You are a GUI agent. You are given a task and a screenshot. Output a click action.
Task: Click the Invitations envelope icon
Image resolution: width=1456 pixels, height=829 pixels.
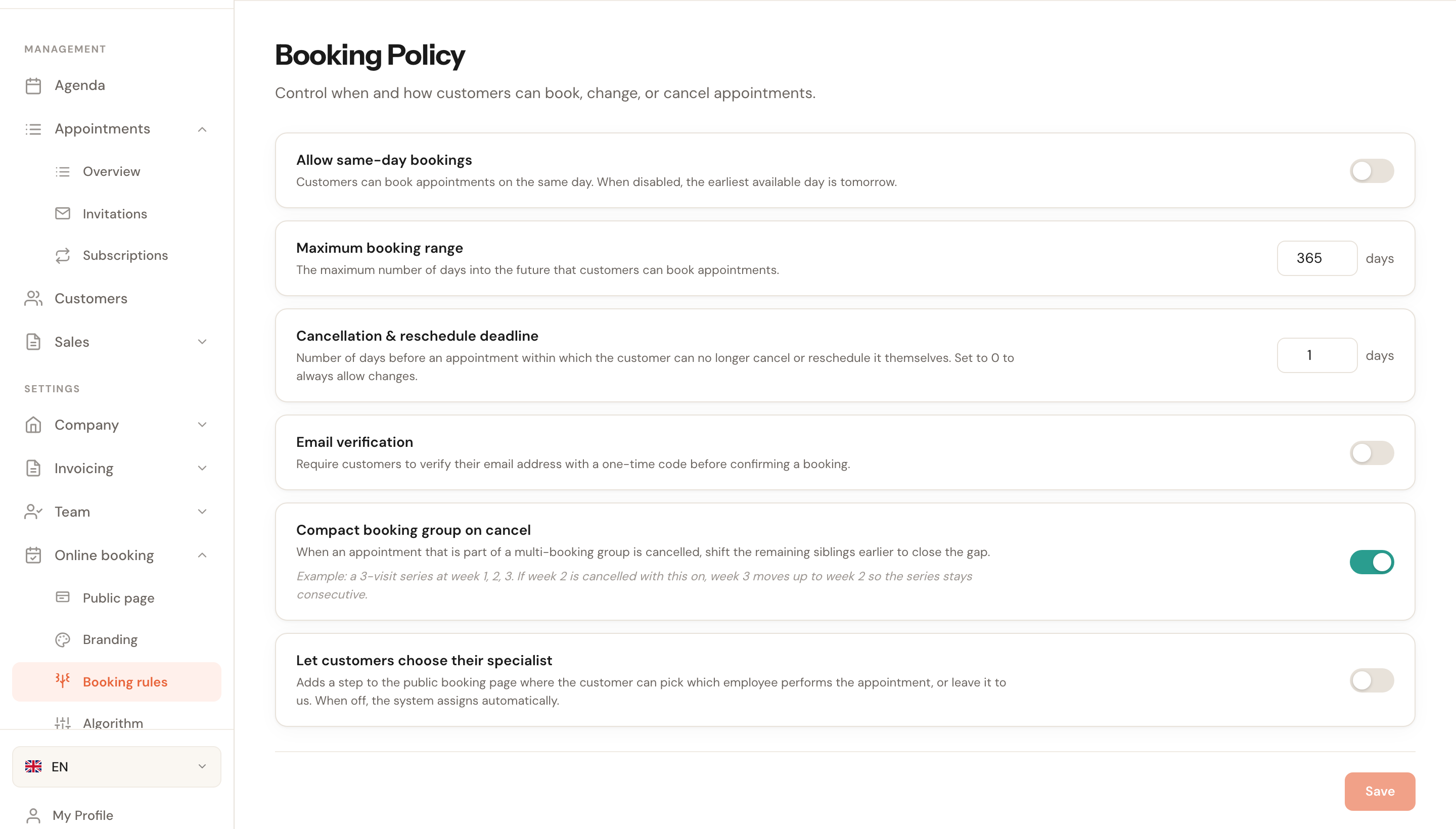[63, 213]
